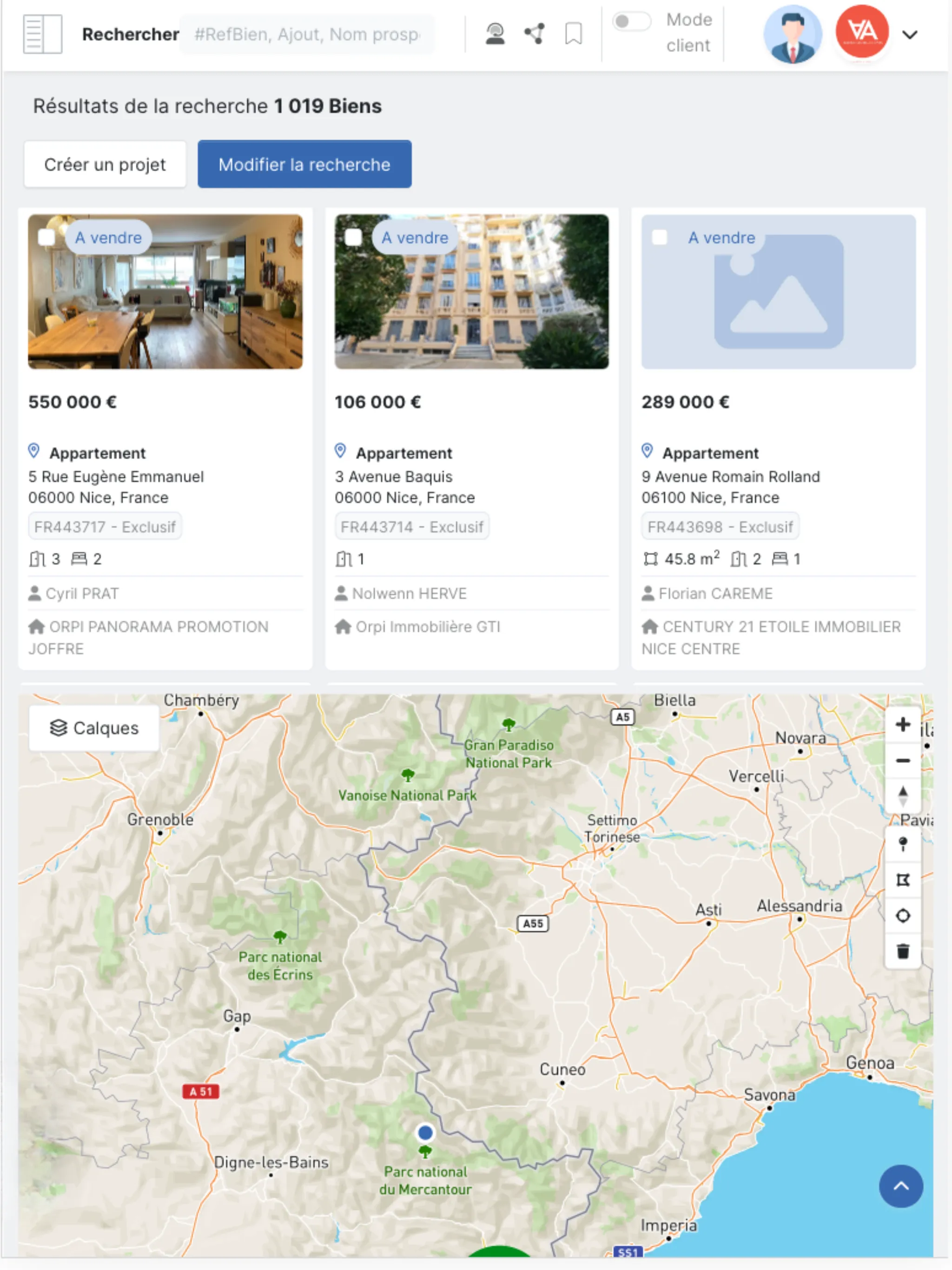Click agent name Florian CAREME

tap(715, 593)
